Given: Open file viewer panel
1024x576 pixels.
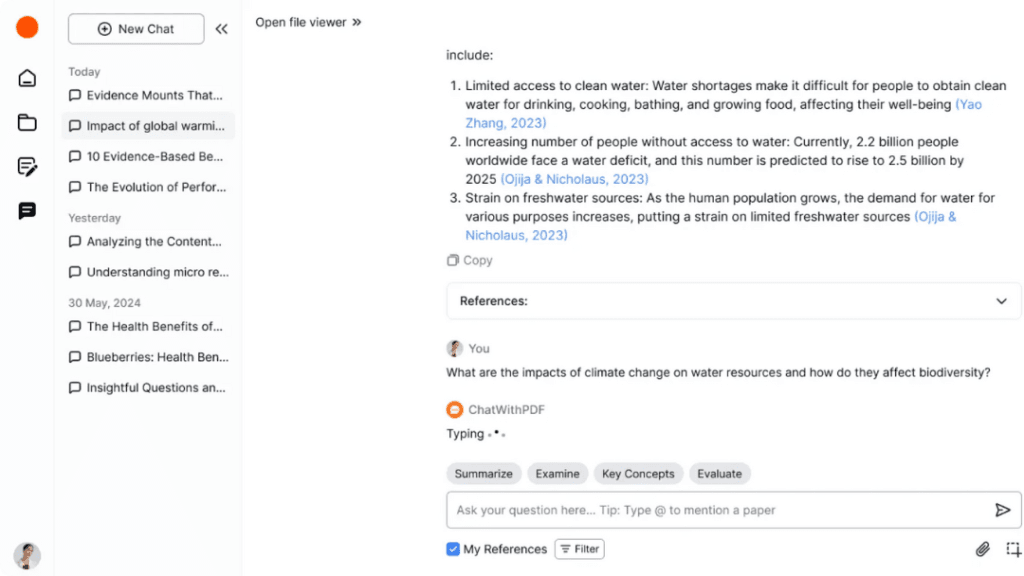Looking at the screenshot, I should pos(308,22).
